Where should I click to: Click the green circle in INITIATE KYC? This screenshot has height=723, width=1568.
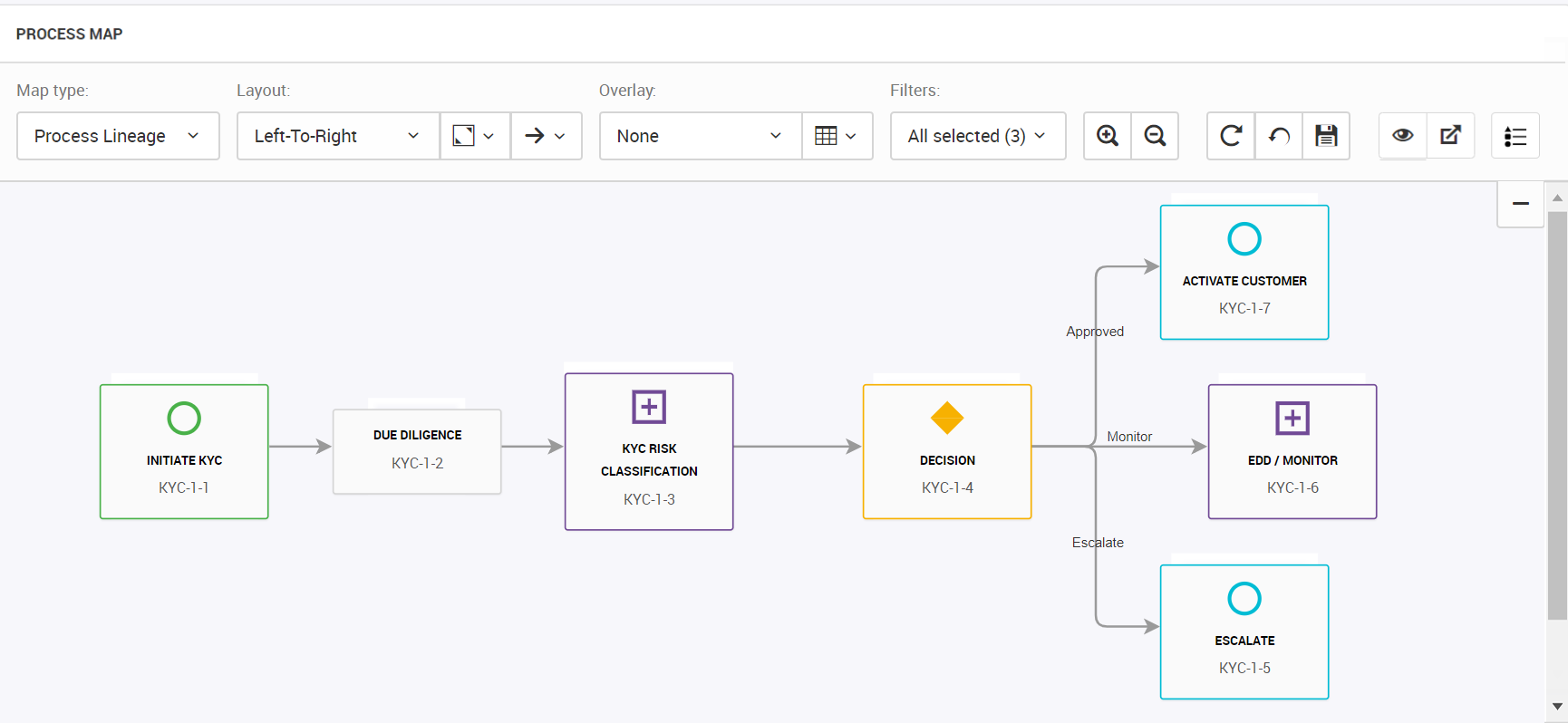tap(184, 419)
